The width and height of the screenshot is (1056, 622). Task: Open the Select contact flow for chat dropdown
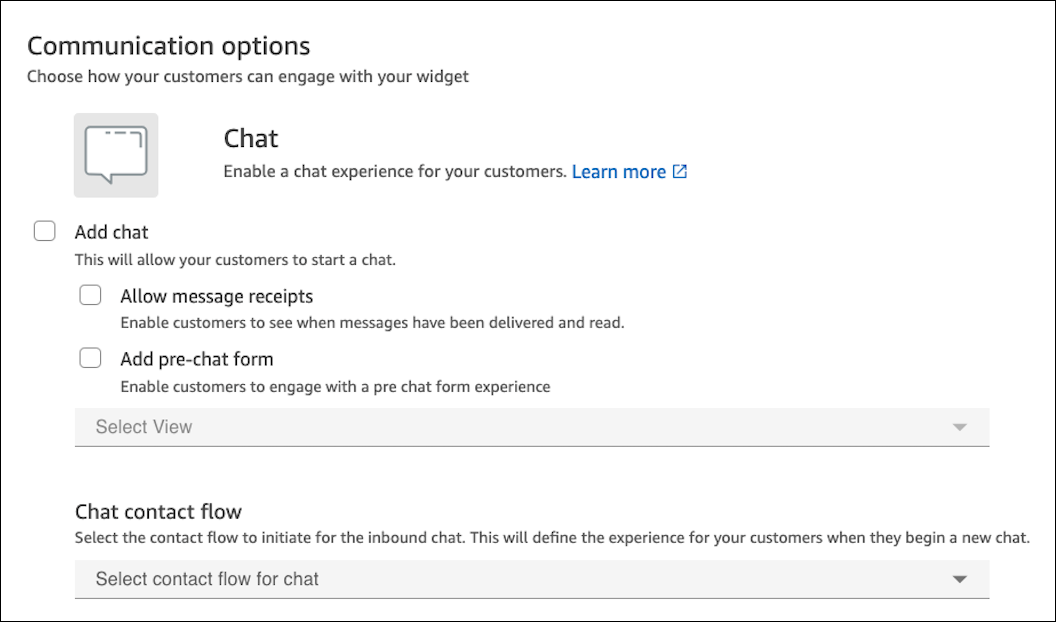coord(531,578)
